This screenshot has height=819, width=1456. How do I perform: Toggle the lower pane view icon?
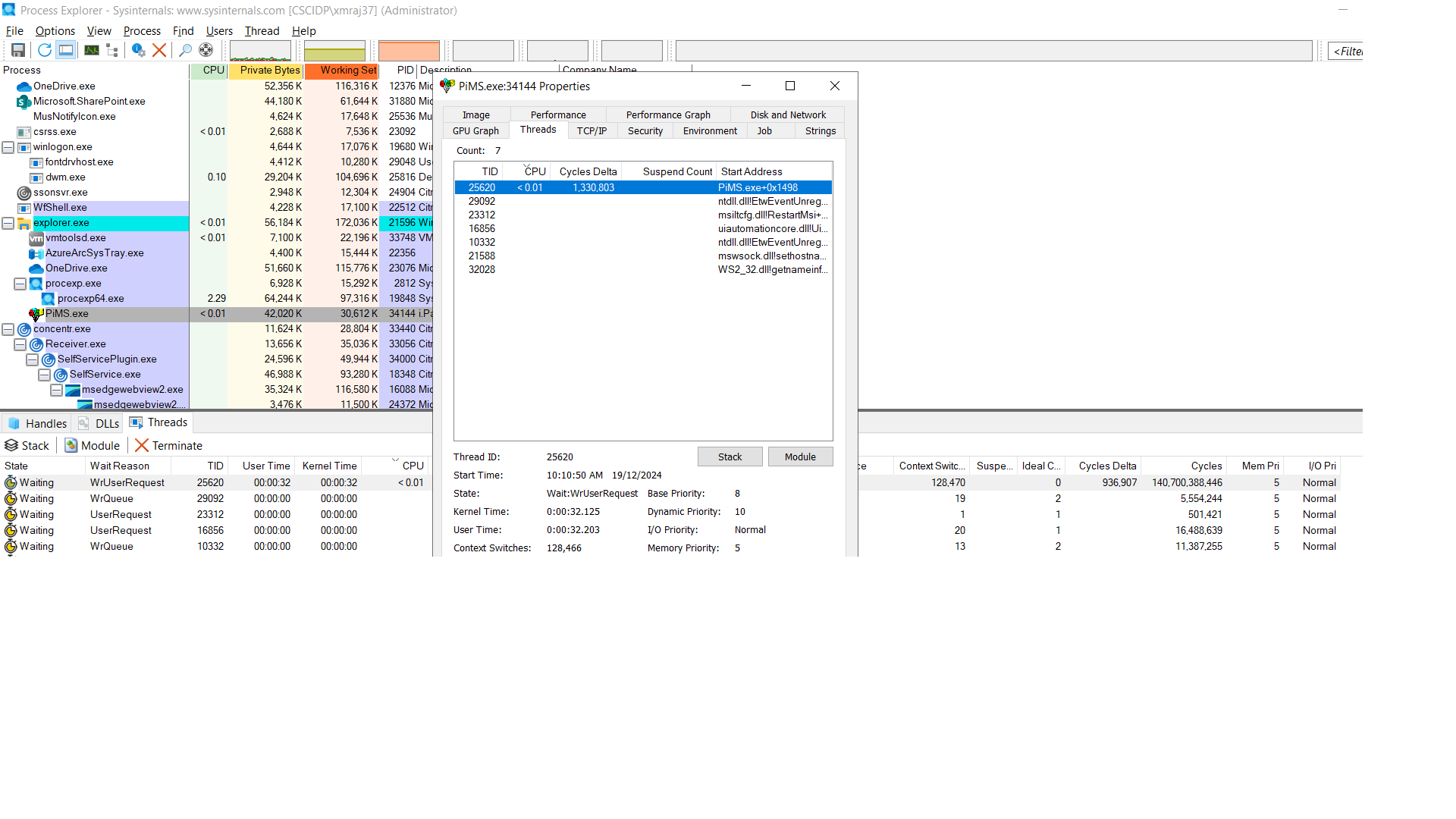click(66, 50)
